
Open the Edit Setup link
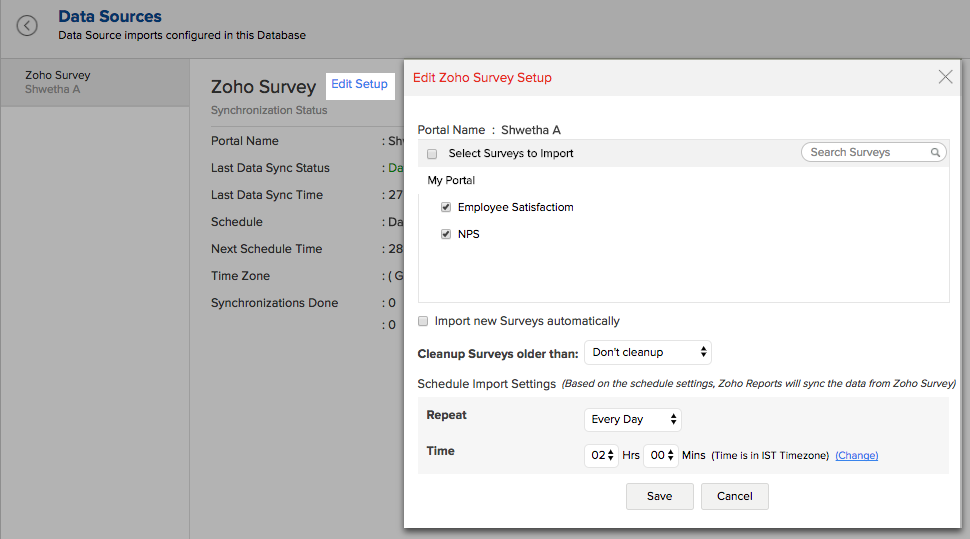pos(359,84)
